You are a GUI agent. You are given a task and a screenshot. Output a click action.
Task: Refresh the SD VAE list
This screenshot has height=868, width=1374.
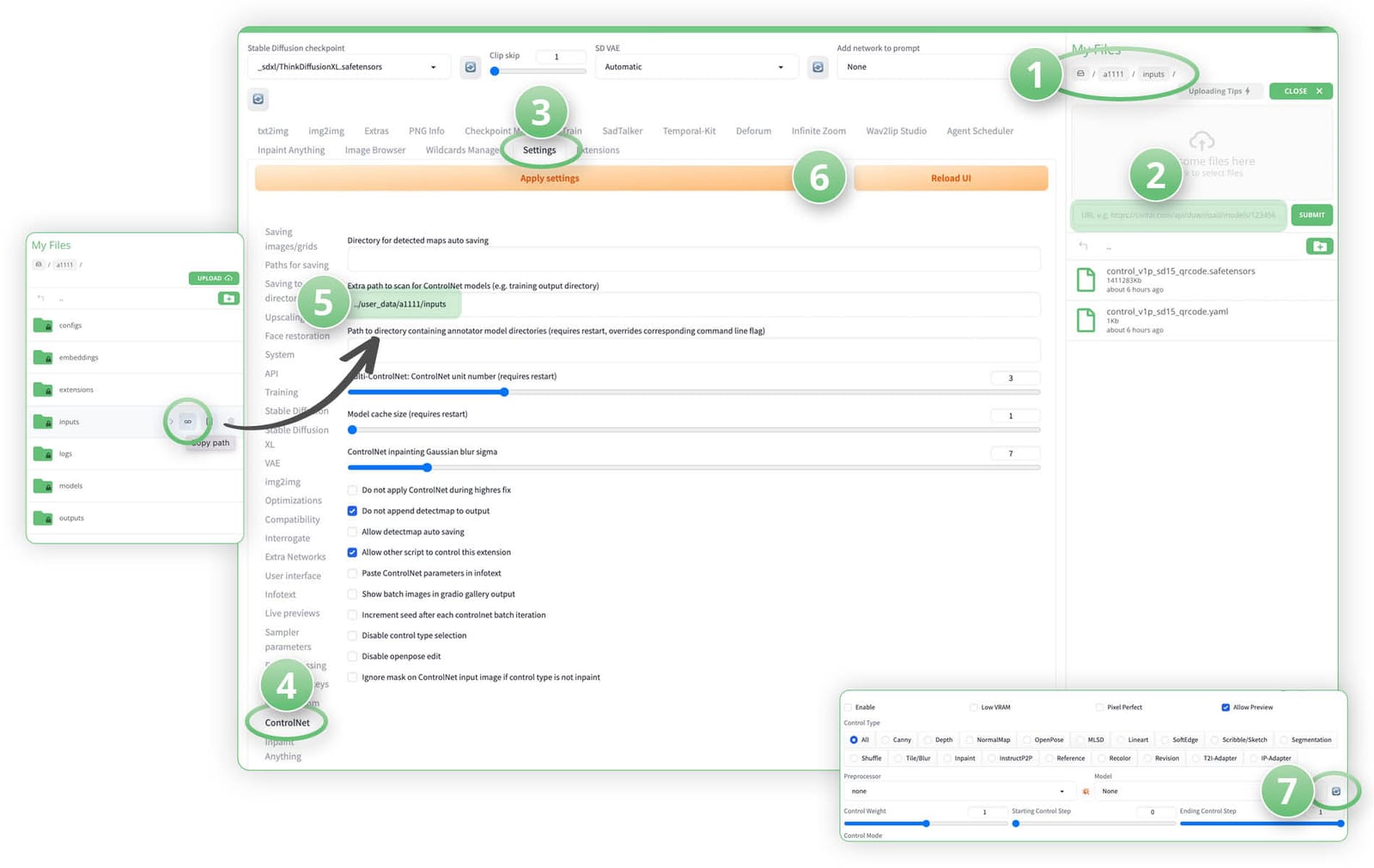(x=818, y=67)
